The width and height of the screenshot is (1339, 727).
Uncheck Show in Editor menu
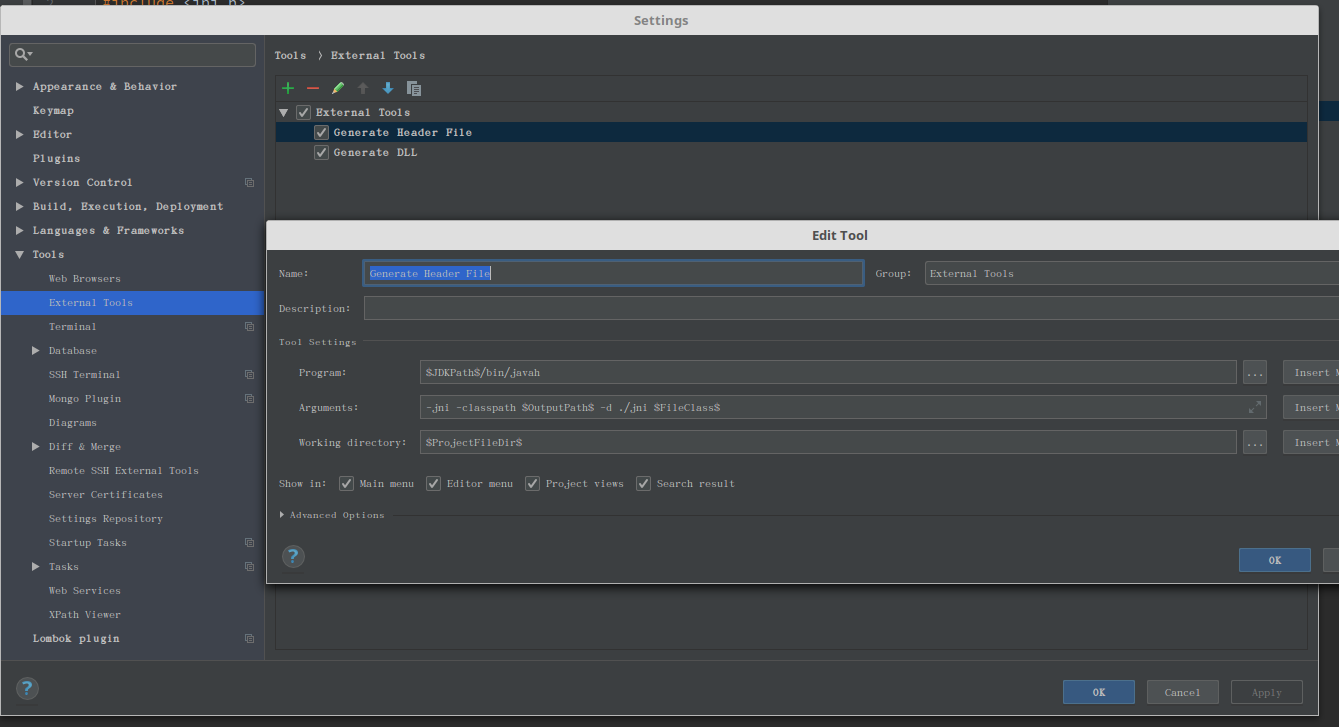pyautogui.click(x=433, y=483)
